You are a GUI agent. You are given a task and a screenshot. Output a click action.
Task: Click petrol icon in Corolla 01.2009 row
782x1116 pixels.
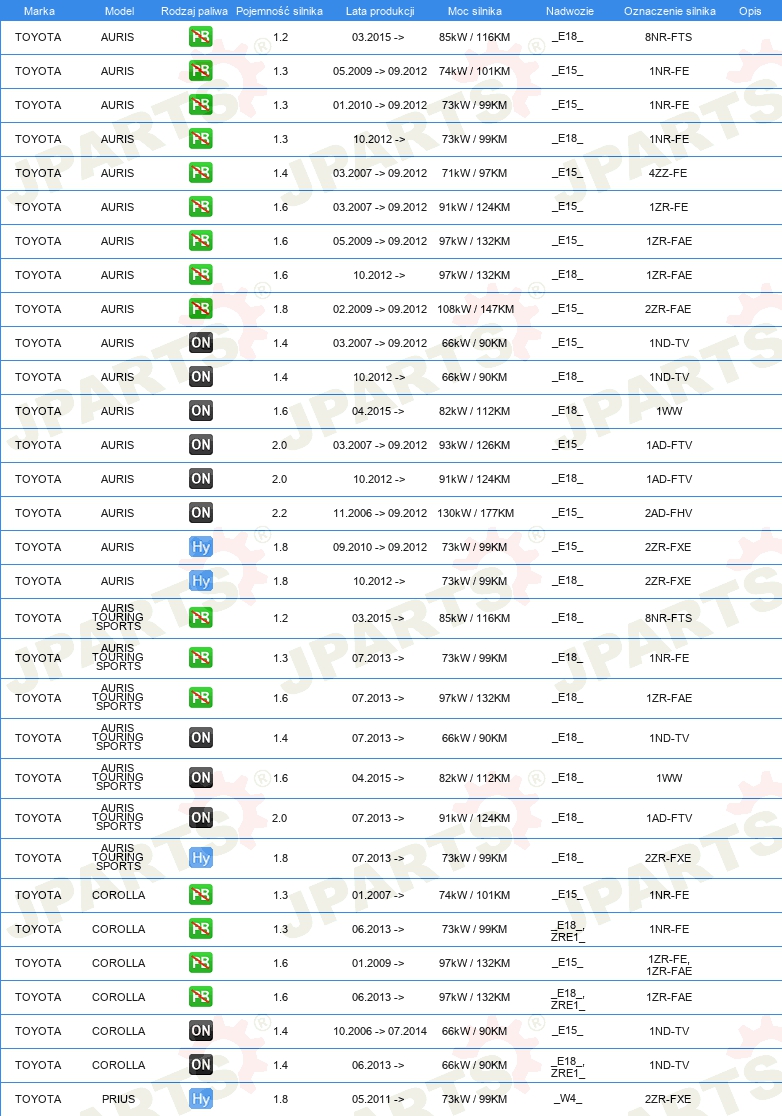tap(201, 963)
